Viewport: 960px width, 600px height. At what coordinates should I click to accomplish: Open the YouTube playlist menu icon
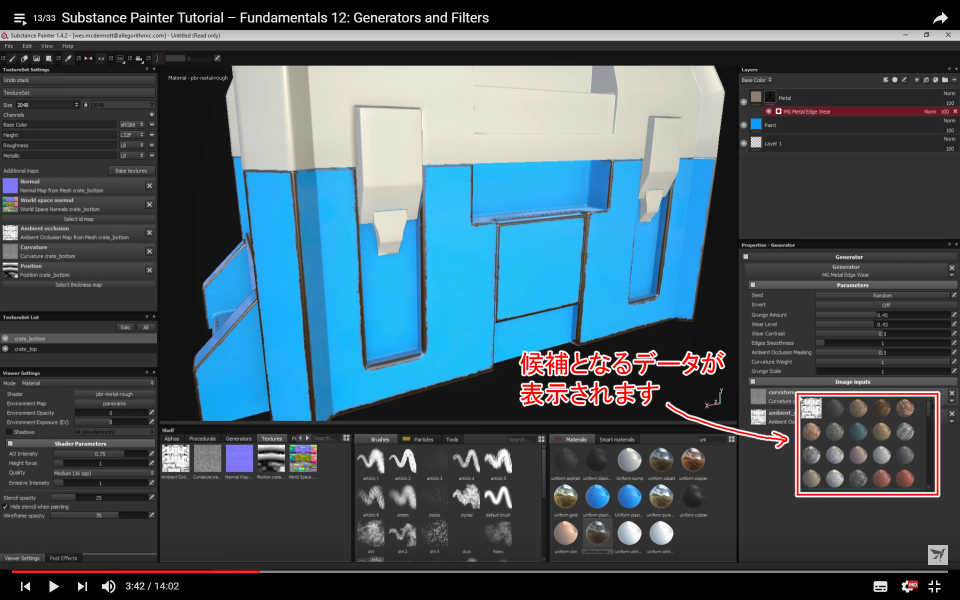tap(20, 18)
